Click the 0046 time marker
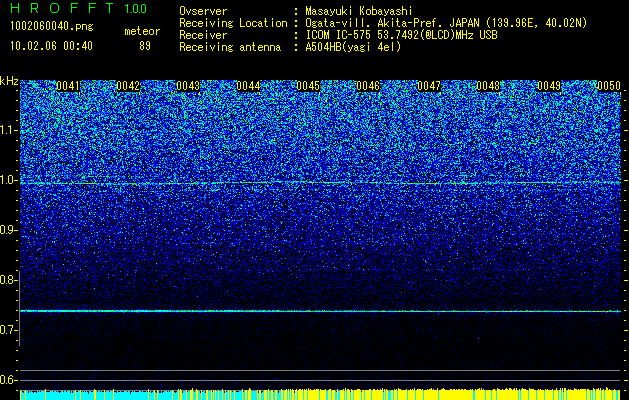Screen dimensions: 629x400 click(x=368, y=86)
